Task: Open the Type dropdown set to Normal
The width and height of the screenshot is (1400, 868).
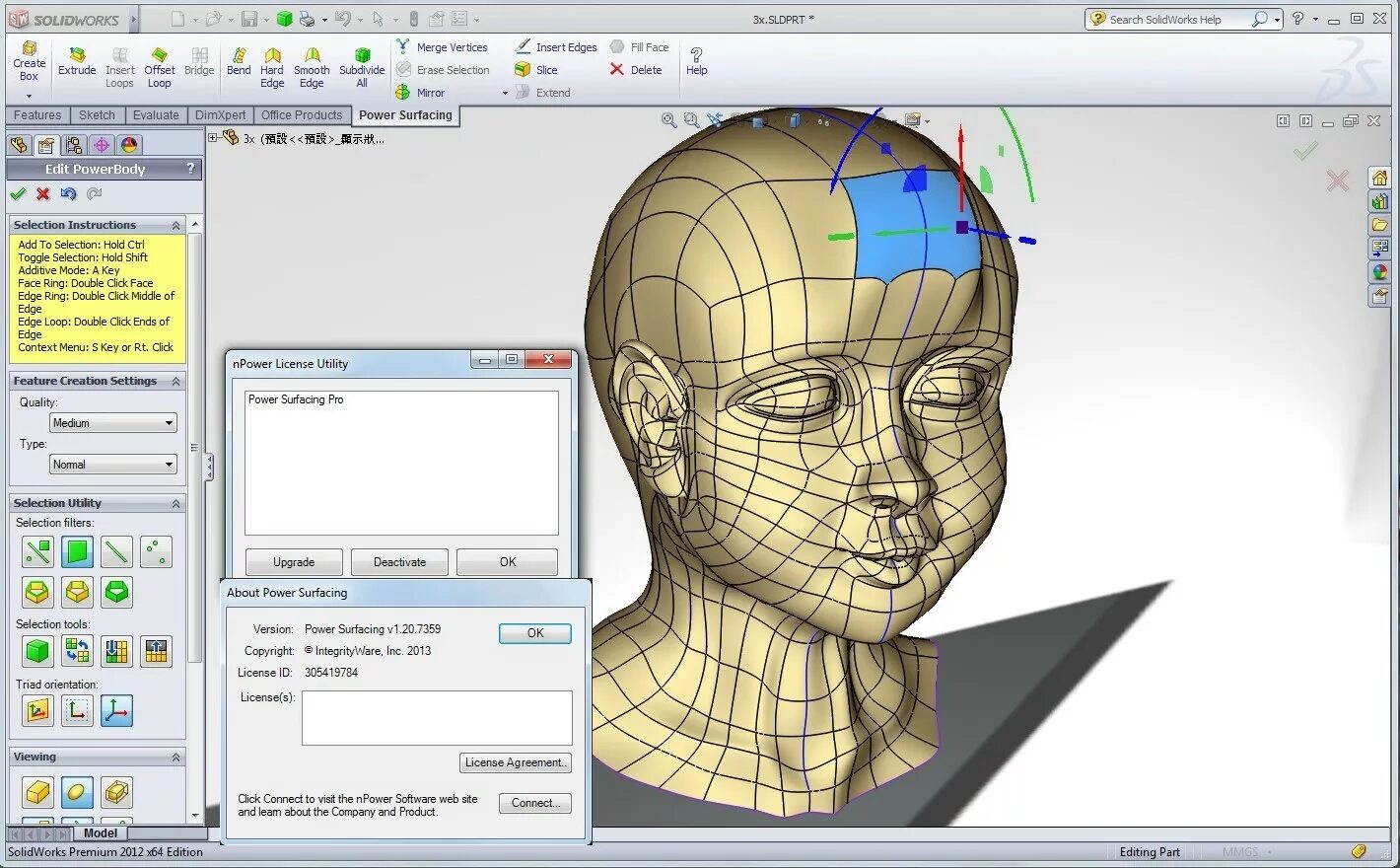Action: pyautogui.click(x=112, y=465)
